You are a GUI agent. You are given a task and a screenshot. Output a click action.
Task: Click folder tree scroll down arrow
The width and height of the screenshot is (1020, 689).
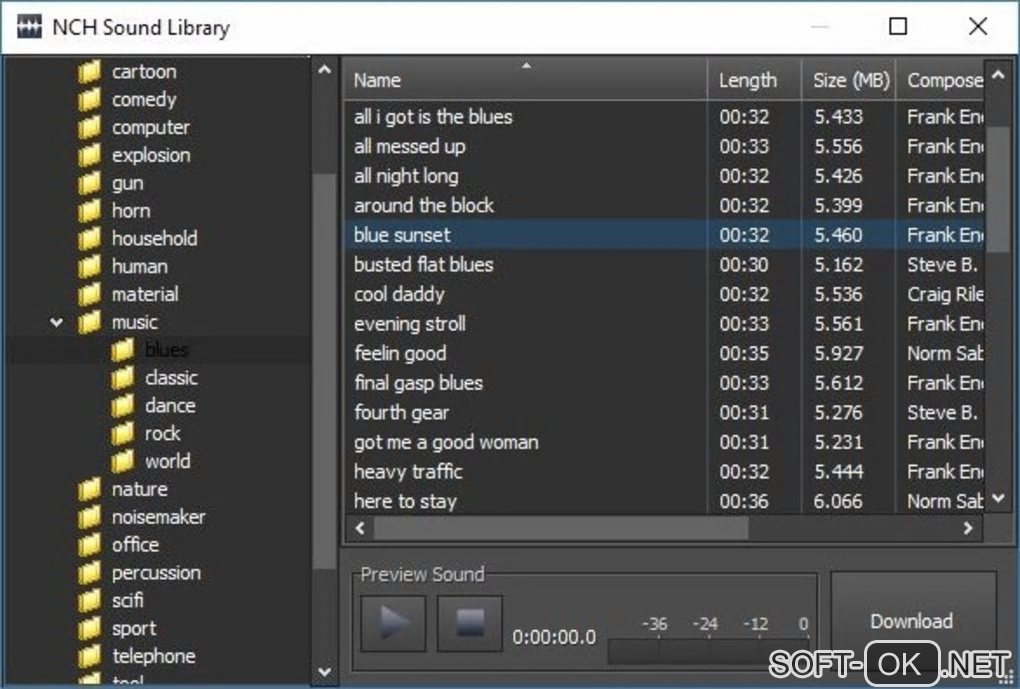click(x=325, y=671)
